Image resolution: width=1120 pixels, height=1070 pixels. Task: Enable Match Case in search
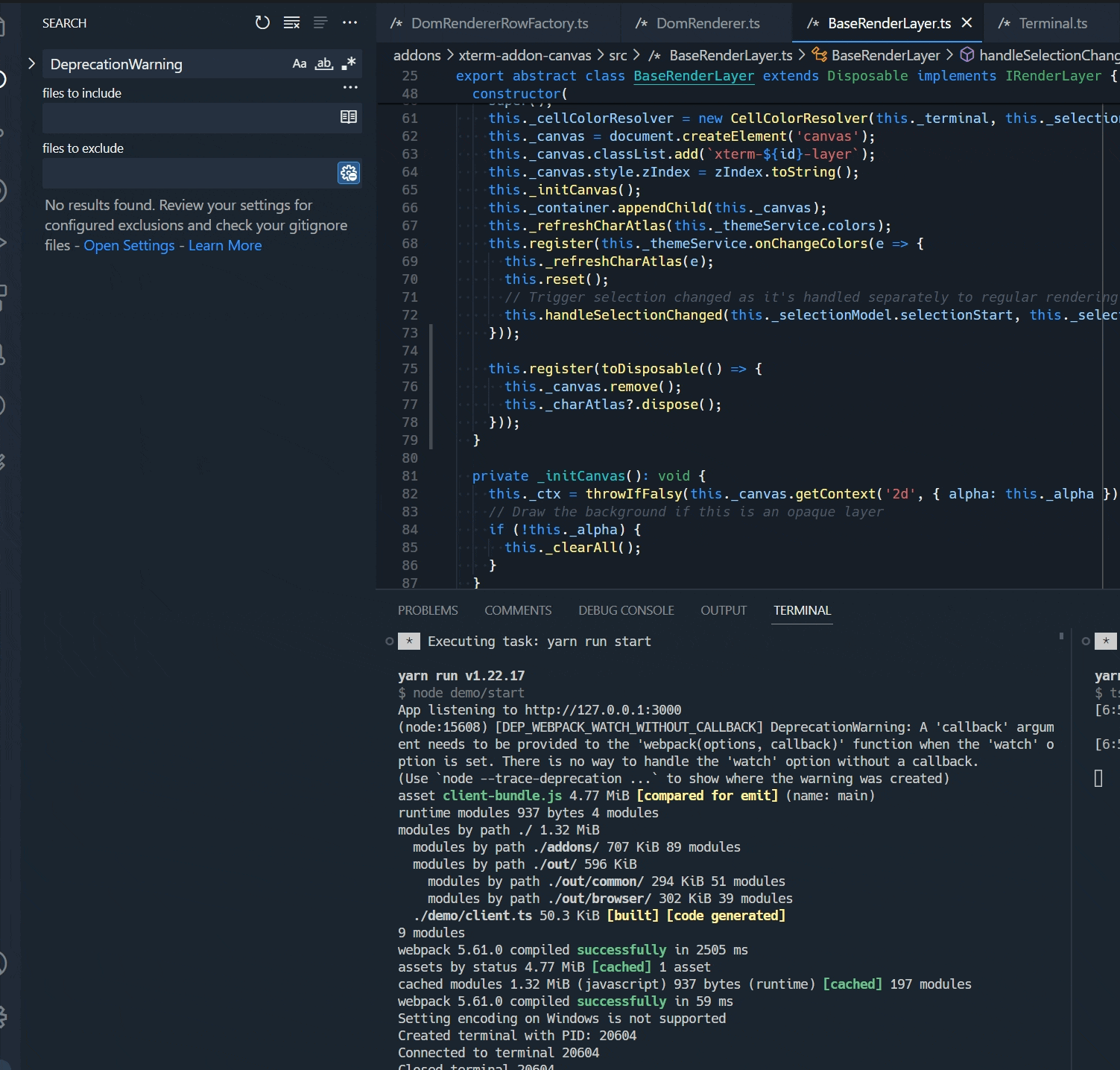(300, 63)
